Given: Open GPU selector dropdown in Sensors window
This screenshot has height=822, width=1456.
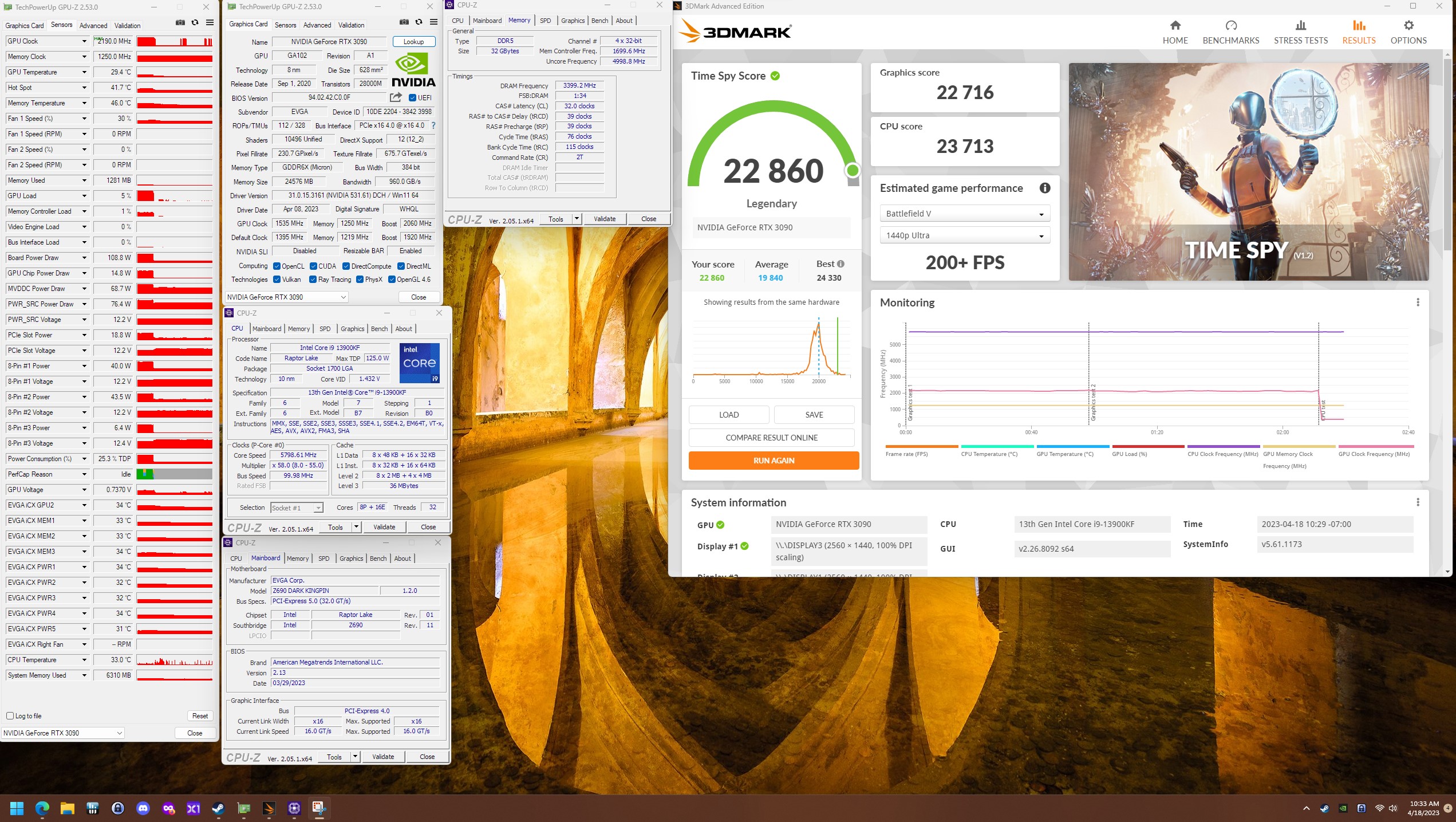Looking at the screenshot, I should point(63,733).
